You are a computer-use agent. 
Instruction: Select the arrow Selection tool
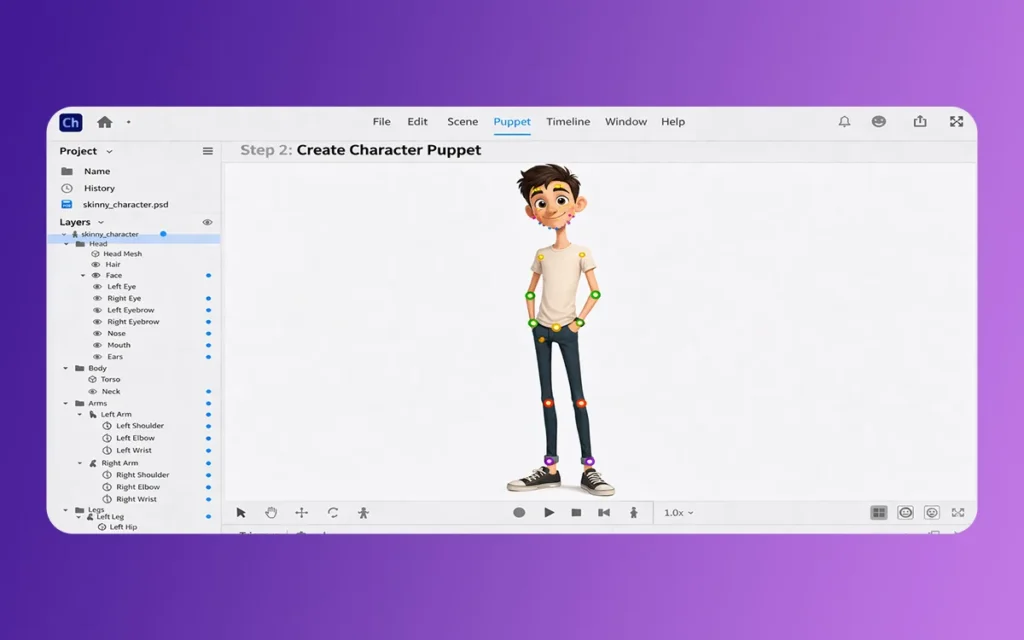coord(241,513)
